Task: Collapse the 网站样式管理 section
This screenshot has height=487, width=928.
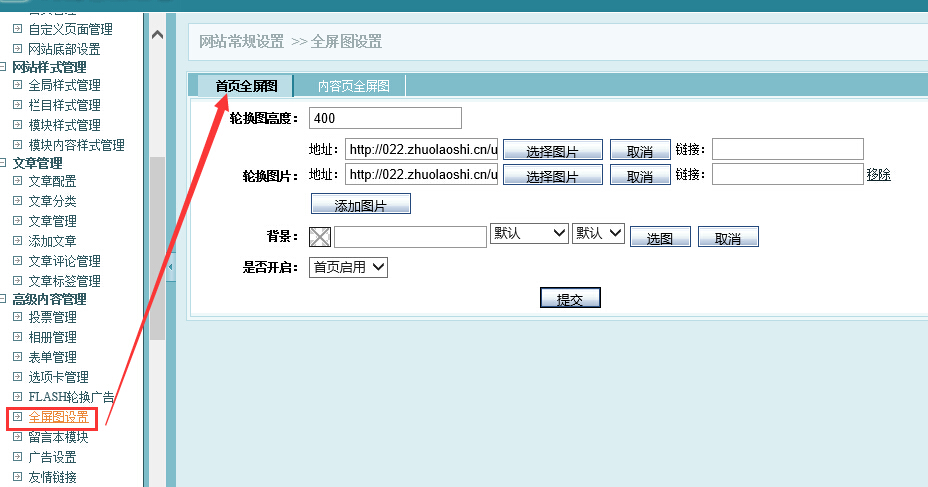Action: 5,67
